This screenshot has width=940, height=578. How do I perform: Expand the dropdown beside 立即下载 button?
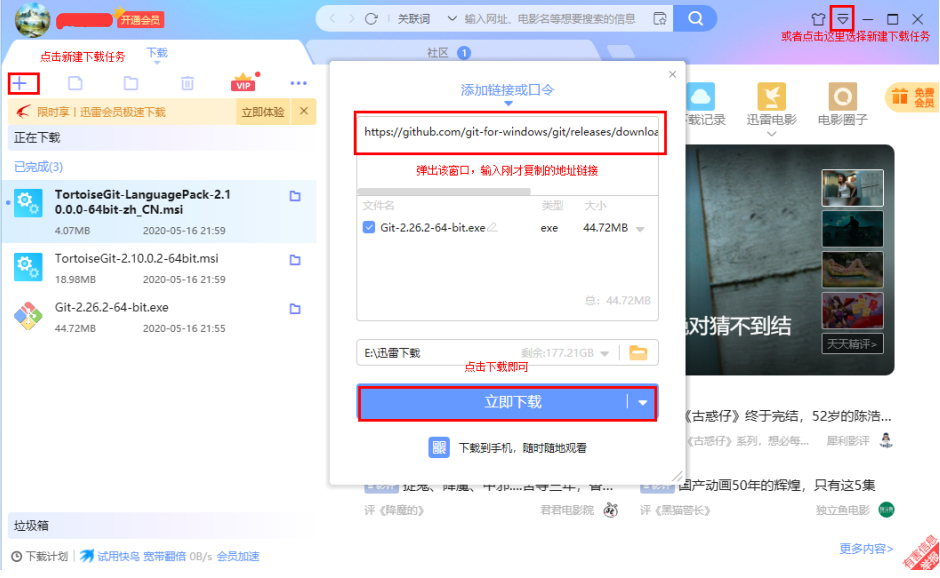643,402
